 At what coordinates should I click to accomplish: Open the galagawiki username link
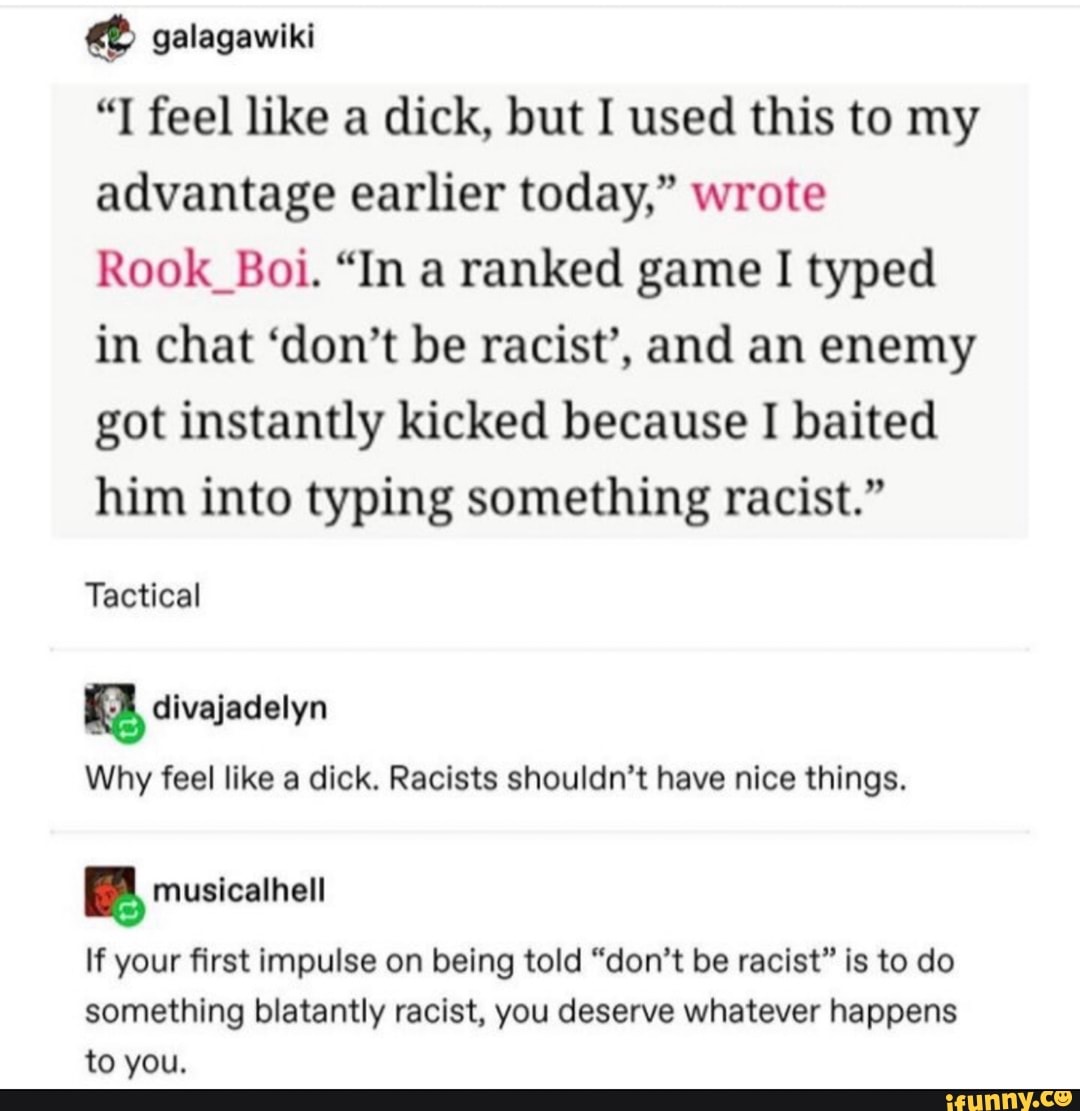pos(234,38)
